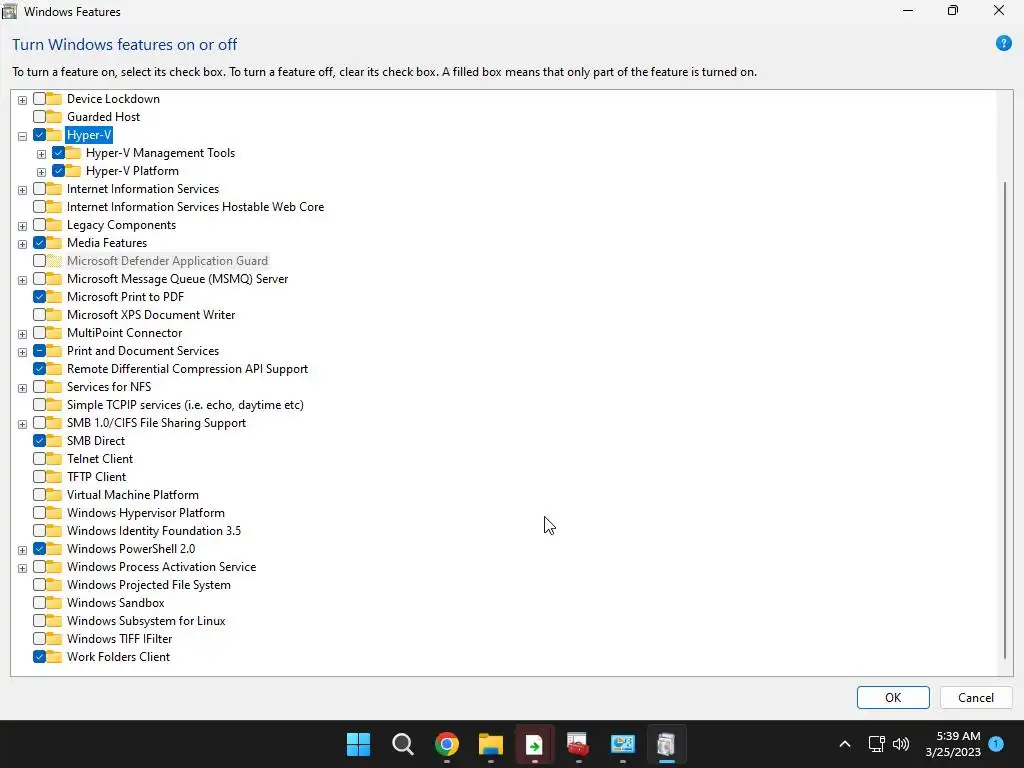Select Microsoft Message Queue (MSMQ) Server label
The image size is (1024, 768).
(177, 278)
